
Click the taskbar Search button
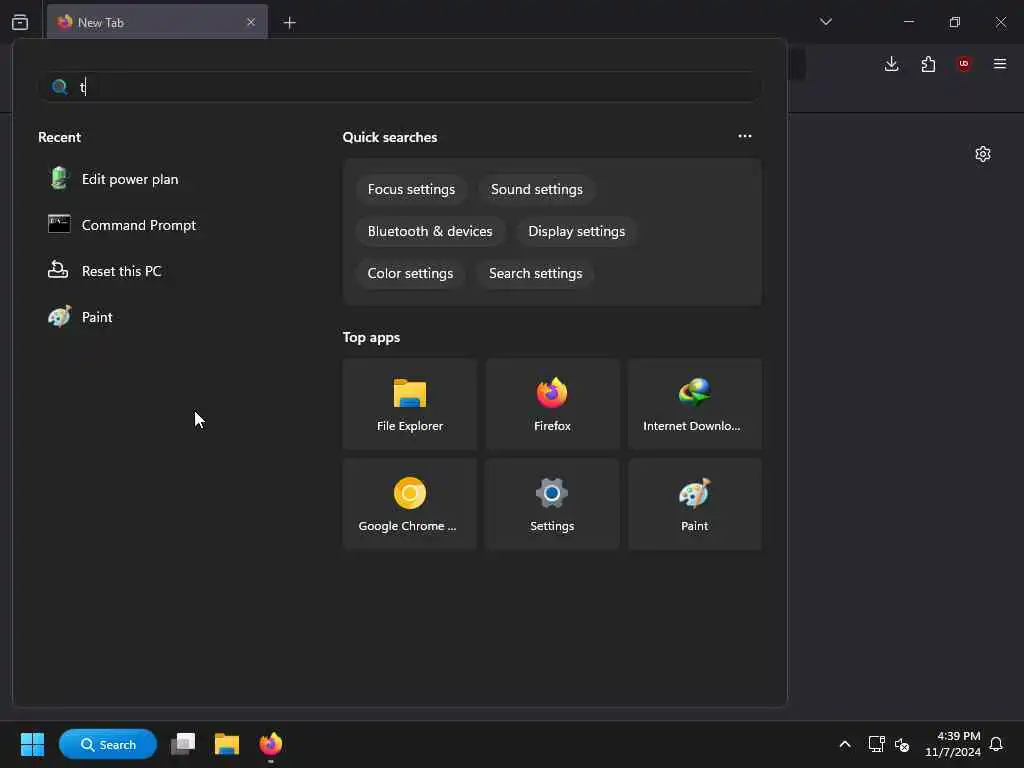pyautogui.click(x=108, y=744)
